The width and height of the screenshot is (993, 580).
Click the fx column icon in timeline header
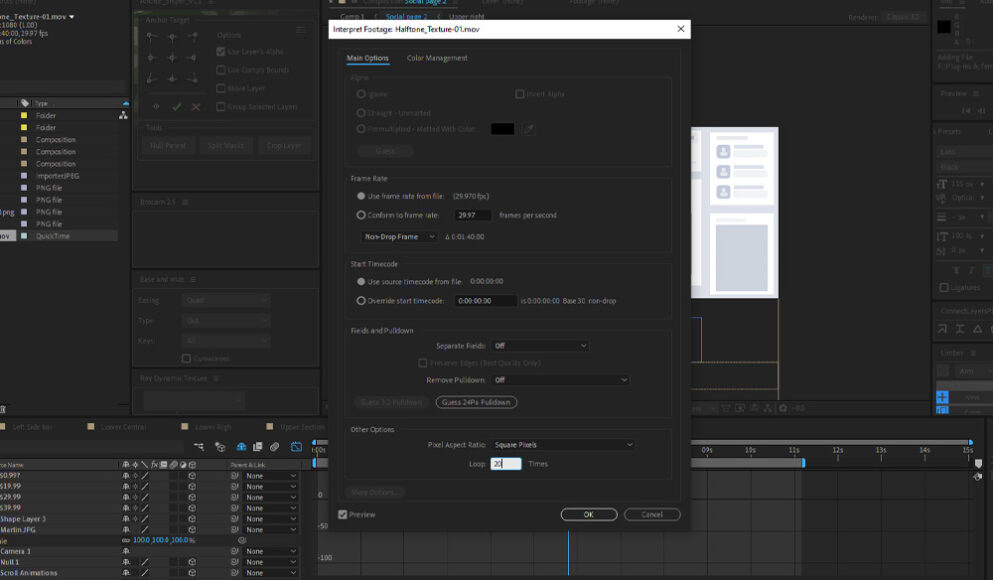153,464
